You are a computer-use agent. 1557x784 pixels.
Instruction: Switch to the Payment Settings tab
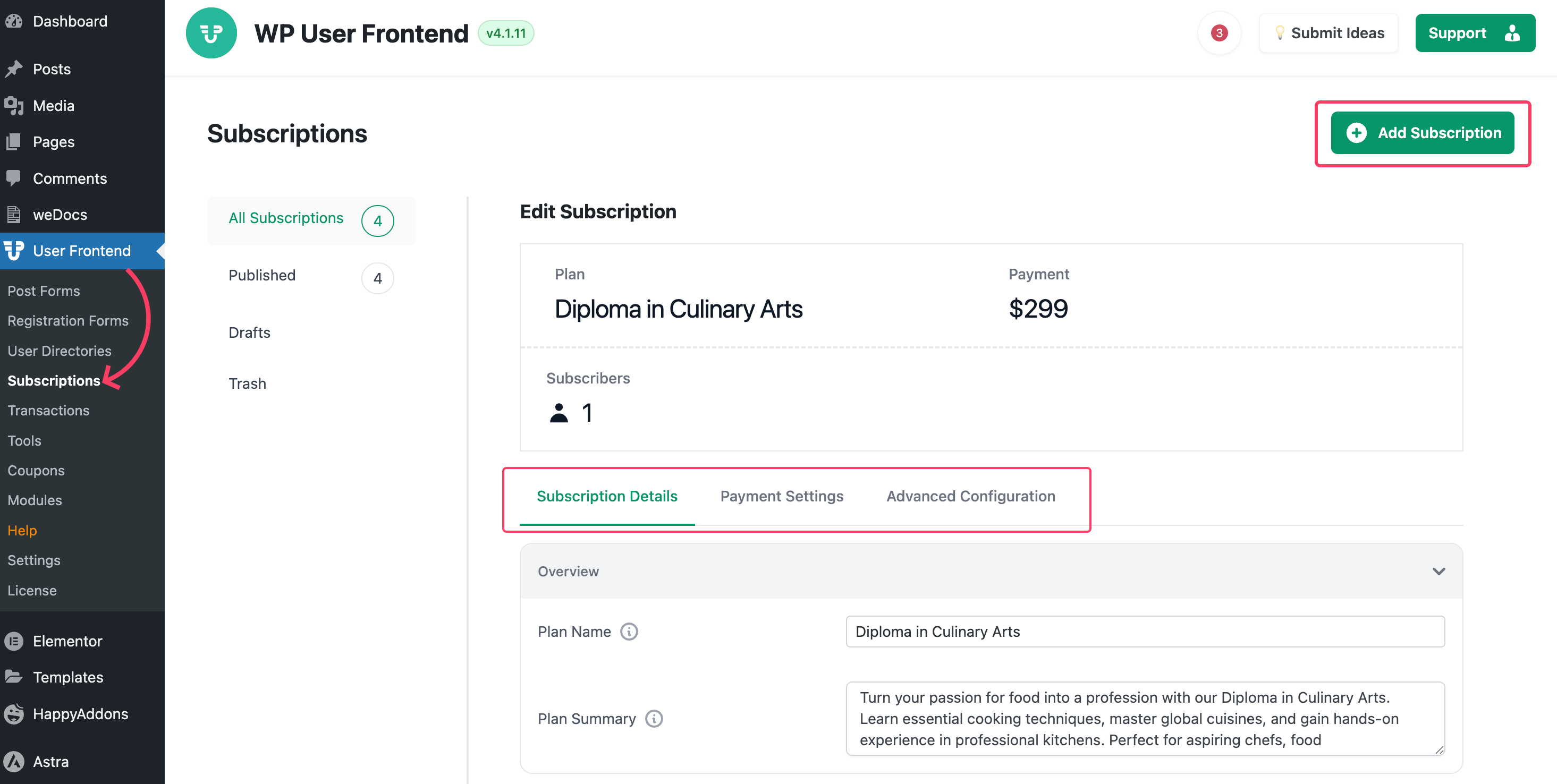781,496
